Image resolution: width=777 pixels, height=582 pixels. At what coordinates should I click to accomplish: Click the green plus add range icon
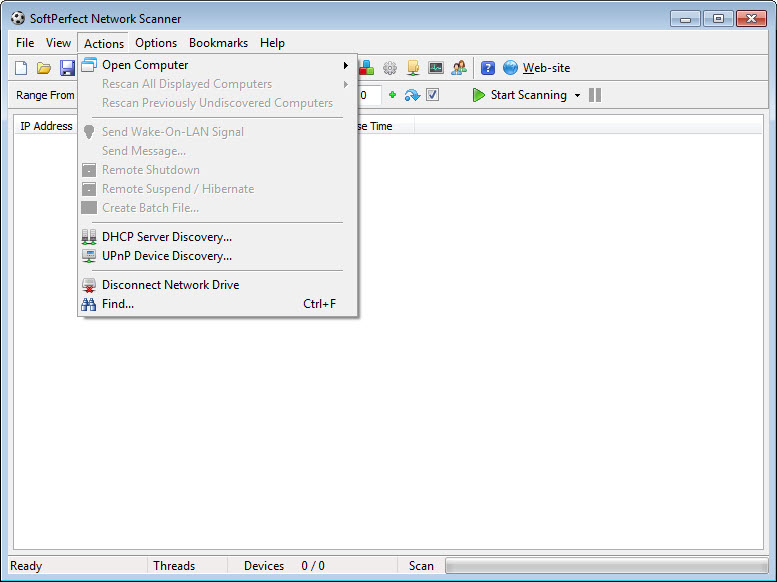click(x=392, y=95)
